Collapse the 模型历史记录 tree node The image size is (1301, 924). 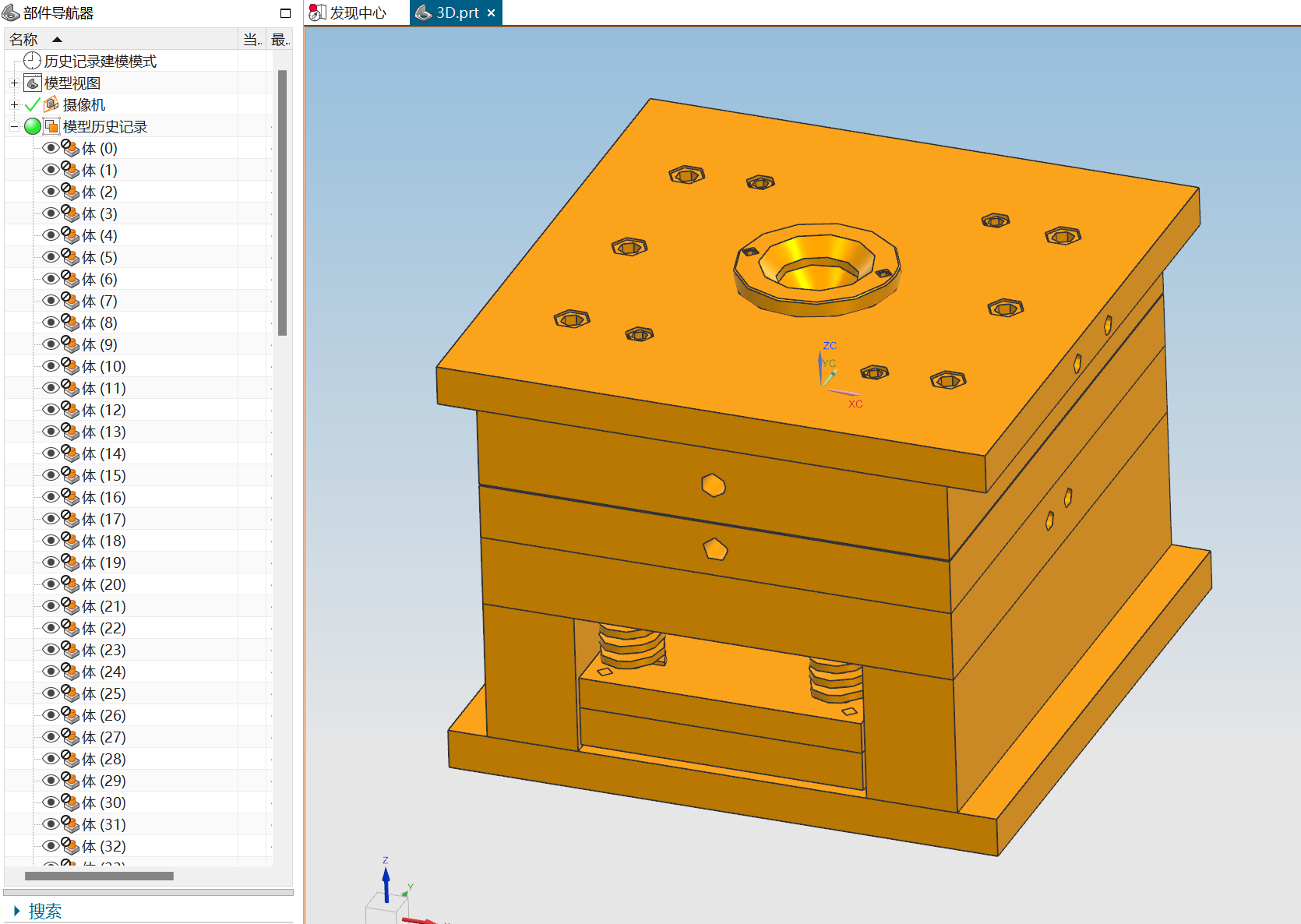[14, 126]
